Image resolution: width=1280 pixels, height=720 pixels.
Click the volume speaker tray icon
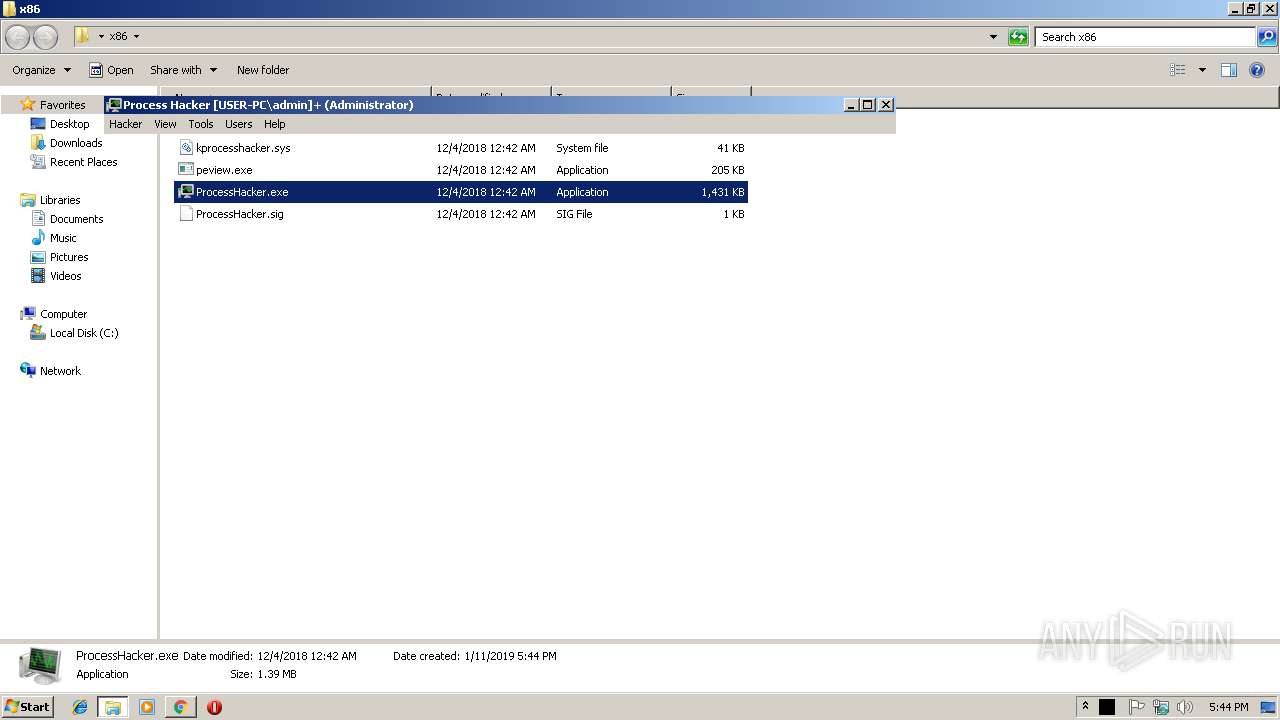pyautogui.click(x=1184, y=707)
